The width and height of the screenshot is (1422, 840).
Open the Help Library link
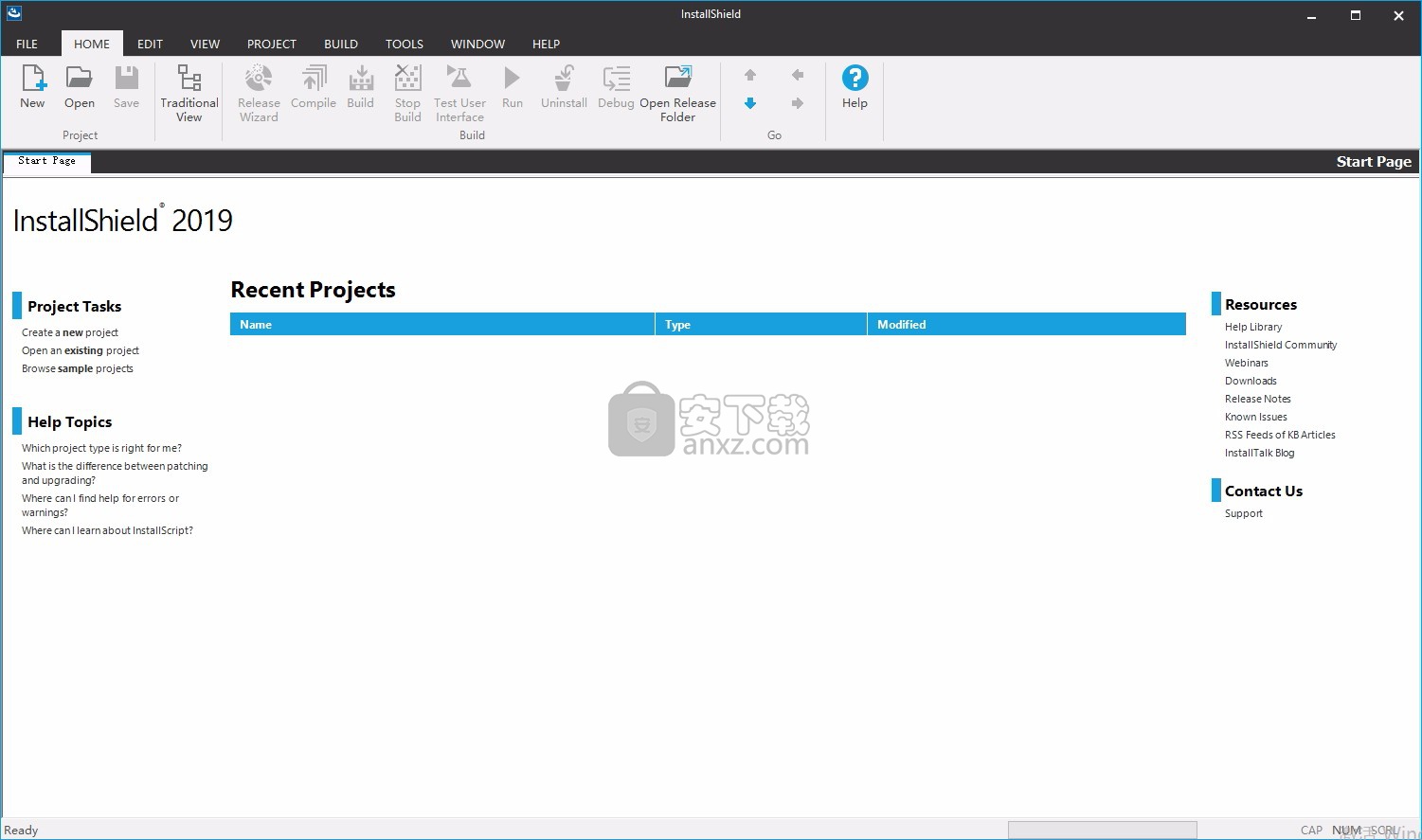pyautogui.click(x=1253, y=327)
